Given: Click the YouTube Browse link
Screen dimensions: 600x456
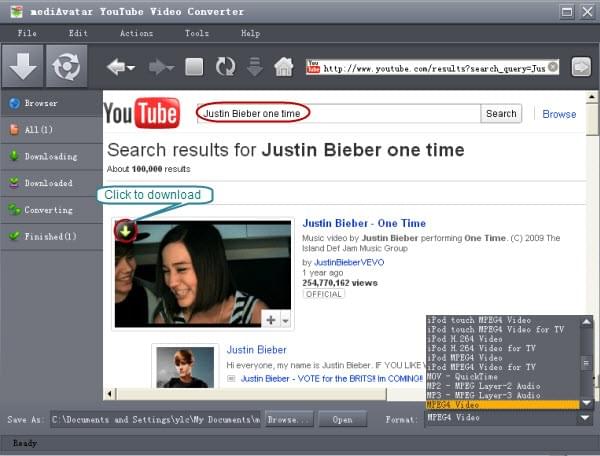Looking at the screenshot, I should pyautogui.click(x=559, y=114).
